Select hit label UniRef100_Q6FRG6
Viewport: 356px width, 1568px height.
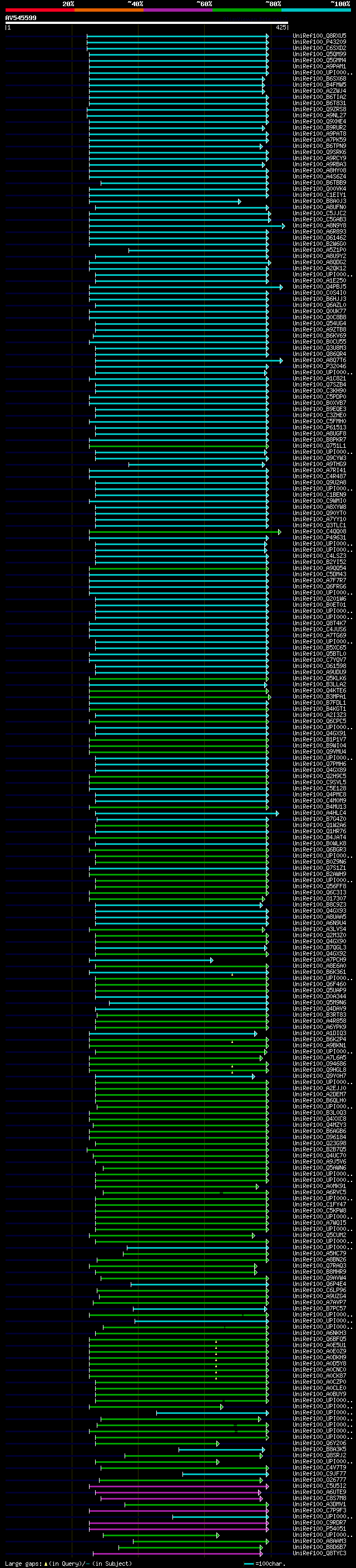pyautogui.click(x=319, y=586)
